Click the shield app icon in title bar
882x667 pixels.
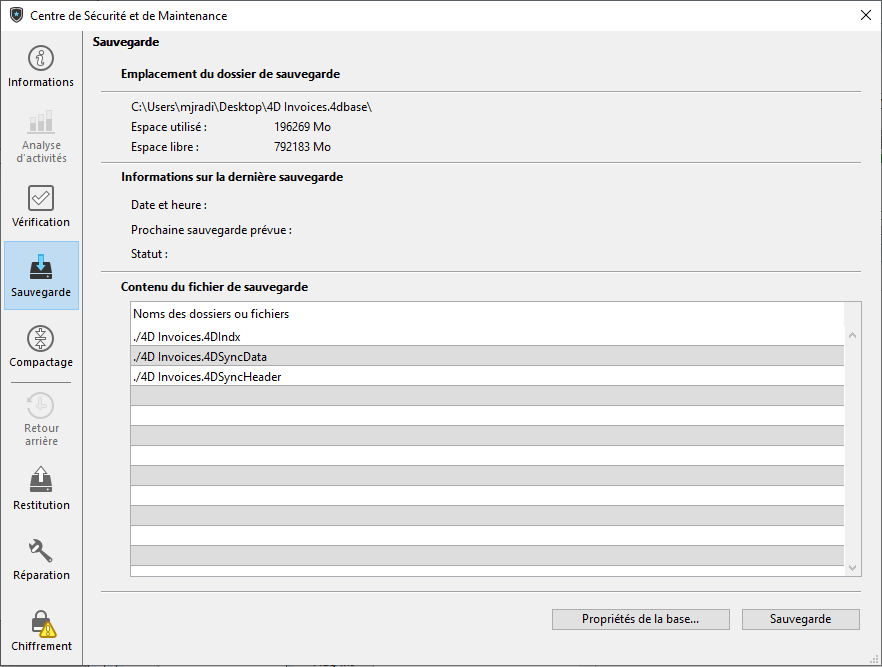coord(16,15)
